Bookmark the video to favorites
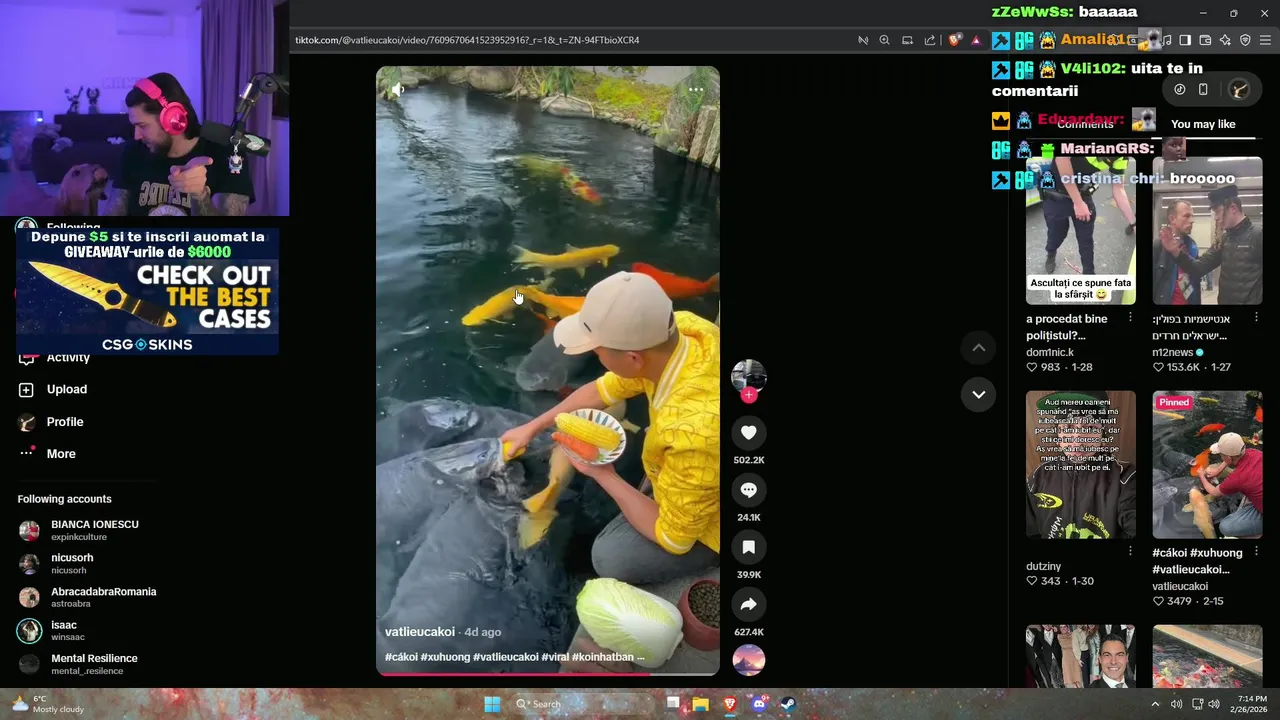The width and height of the screenshot is (1280, 720). click(748, 547)
